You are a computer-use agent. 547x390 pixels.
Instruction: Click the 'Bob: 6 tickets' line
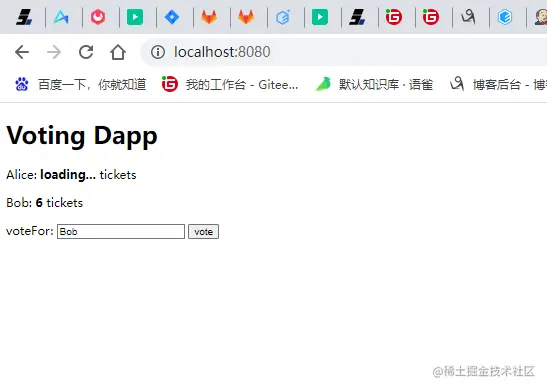point(45,203)
